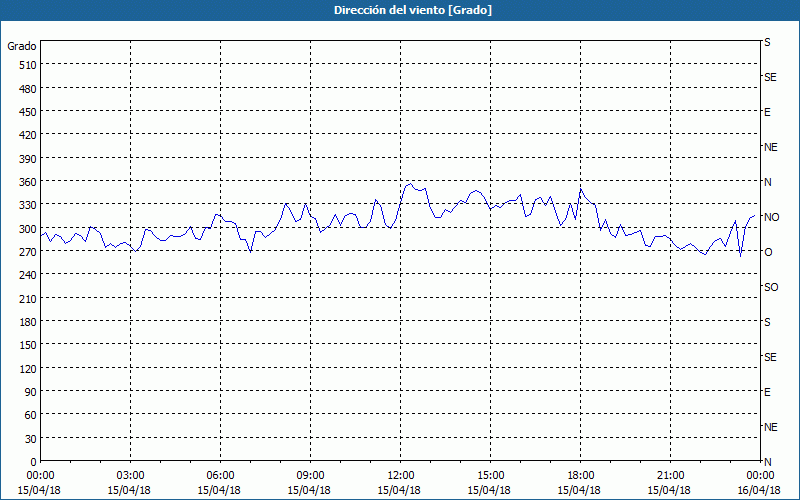Click the 15:00 time axis label
This screenshot has height=500, width=800.
(490, 476)
